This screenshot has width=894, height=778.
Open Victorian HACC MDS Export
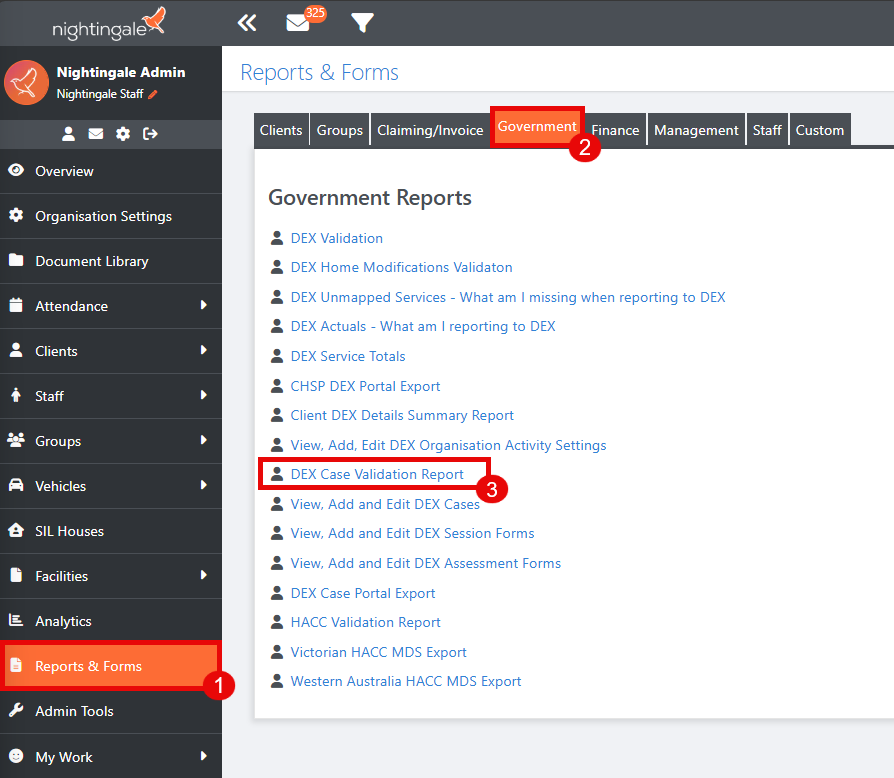tap(379, 652)
